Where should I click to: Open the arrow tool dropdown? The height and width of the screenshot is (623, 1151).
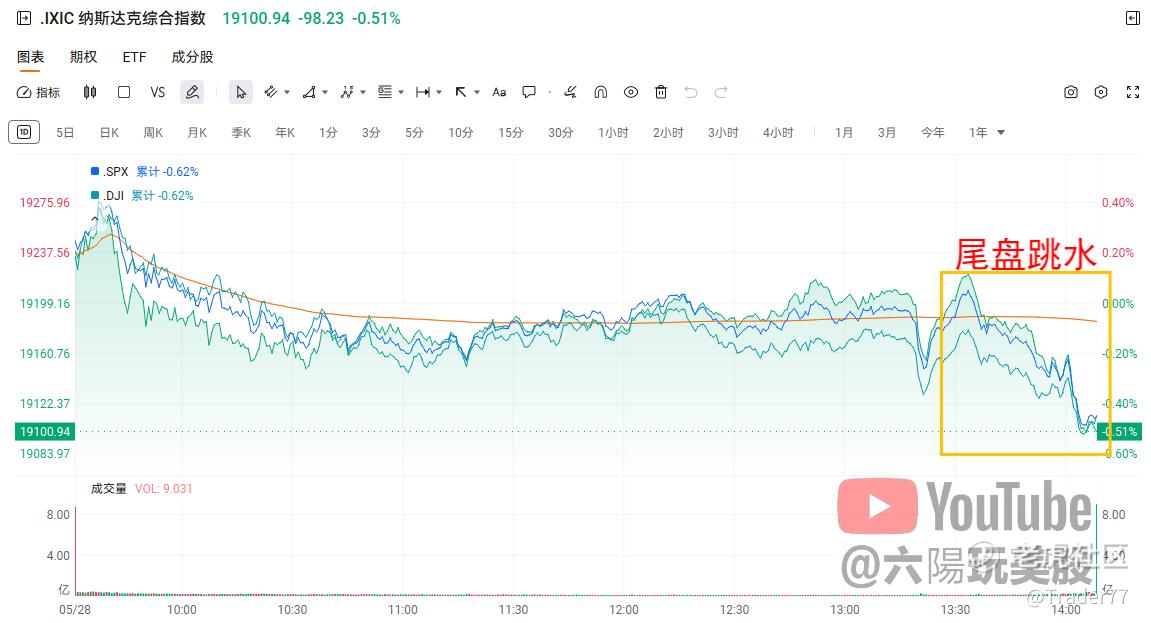click(476, 92)
